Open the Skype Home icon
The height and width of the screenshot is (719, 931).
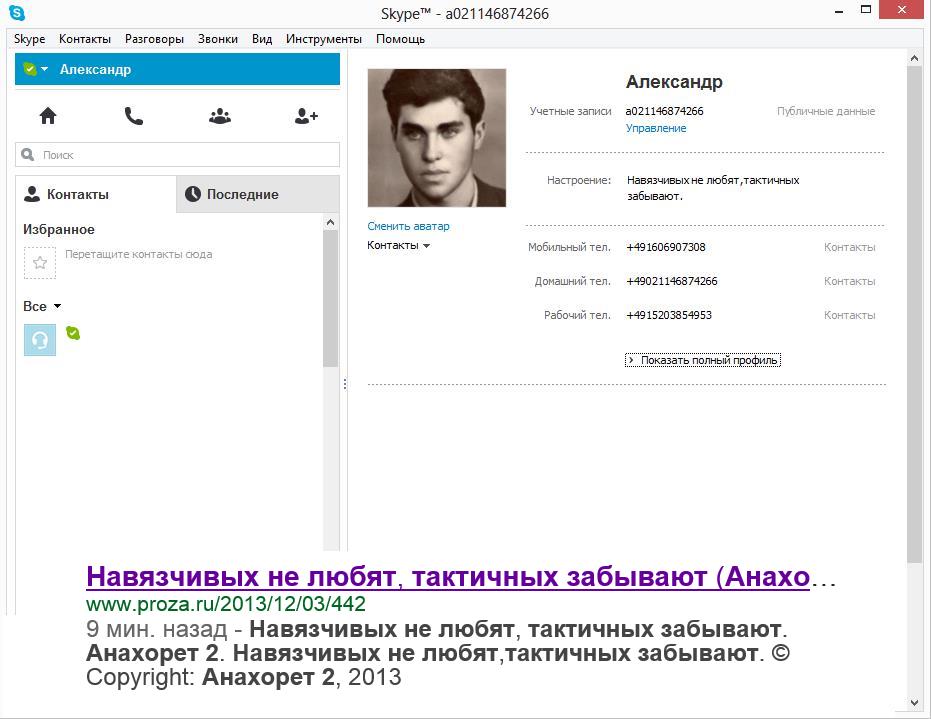[x=48, y=116]
